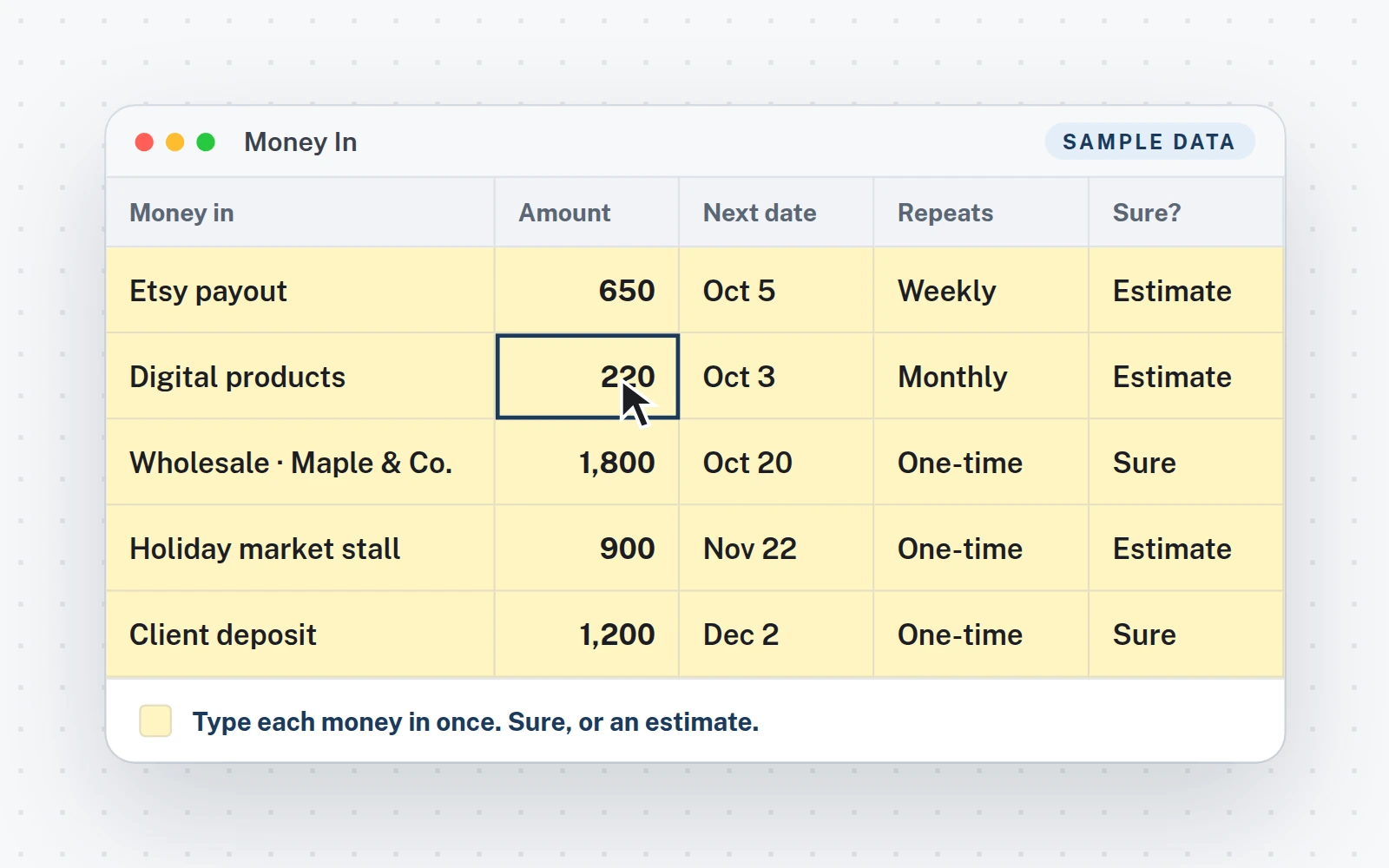The image size is (1389, 868).
Task: Select the 'Next date' column header
Action: [x=776, y=213]
